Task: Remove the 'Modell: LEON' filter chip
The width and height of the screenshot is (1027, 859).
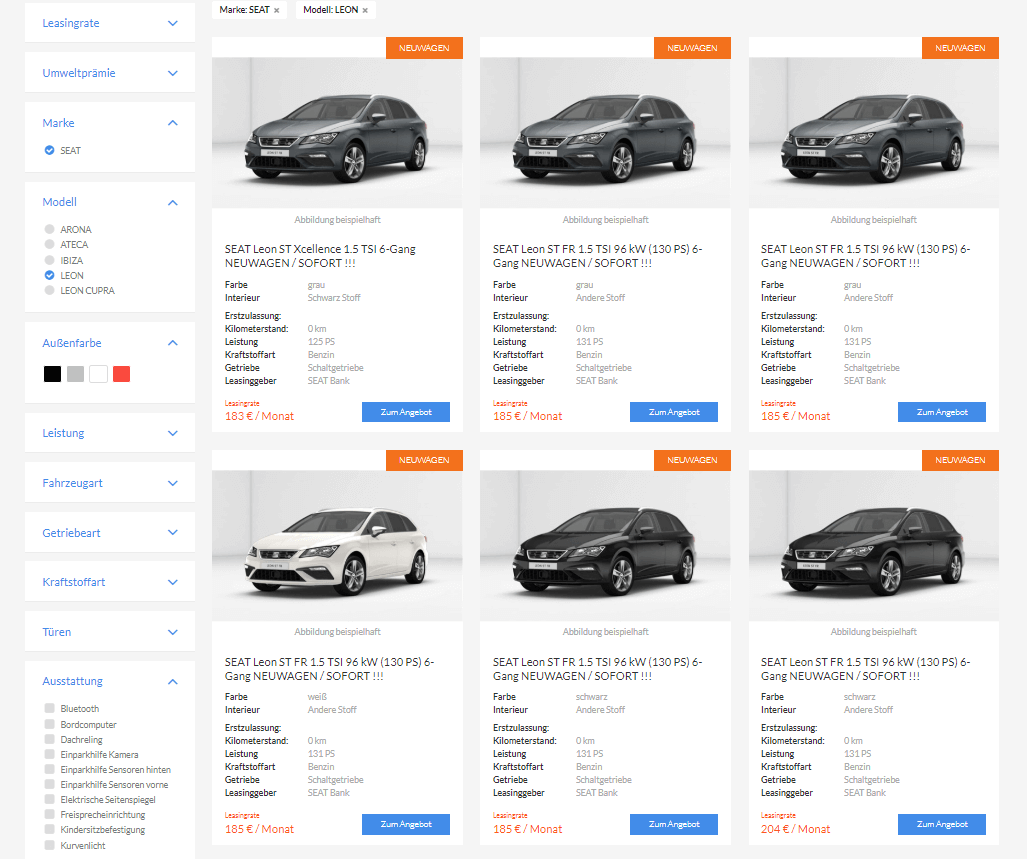Action: [365, 10]
